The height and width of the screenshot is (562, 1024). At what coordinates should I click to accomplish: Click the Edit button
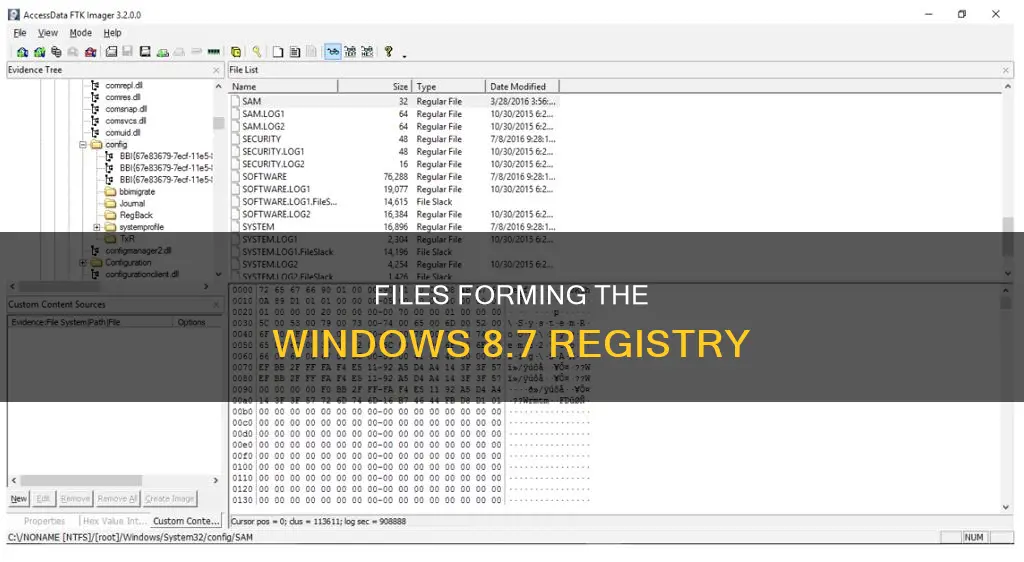tap(43, 499)
